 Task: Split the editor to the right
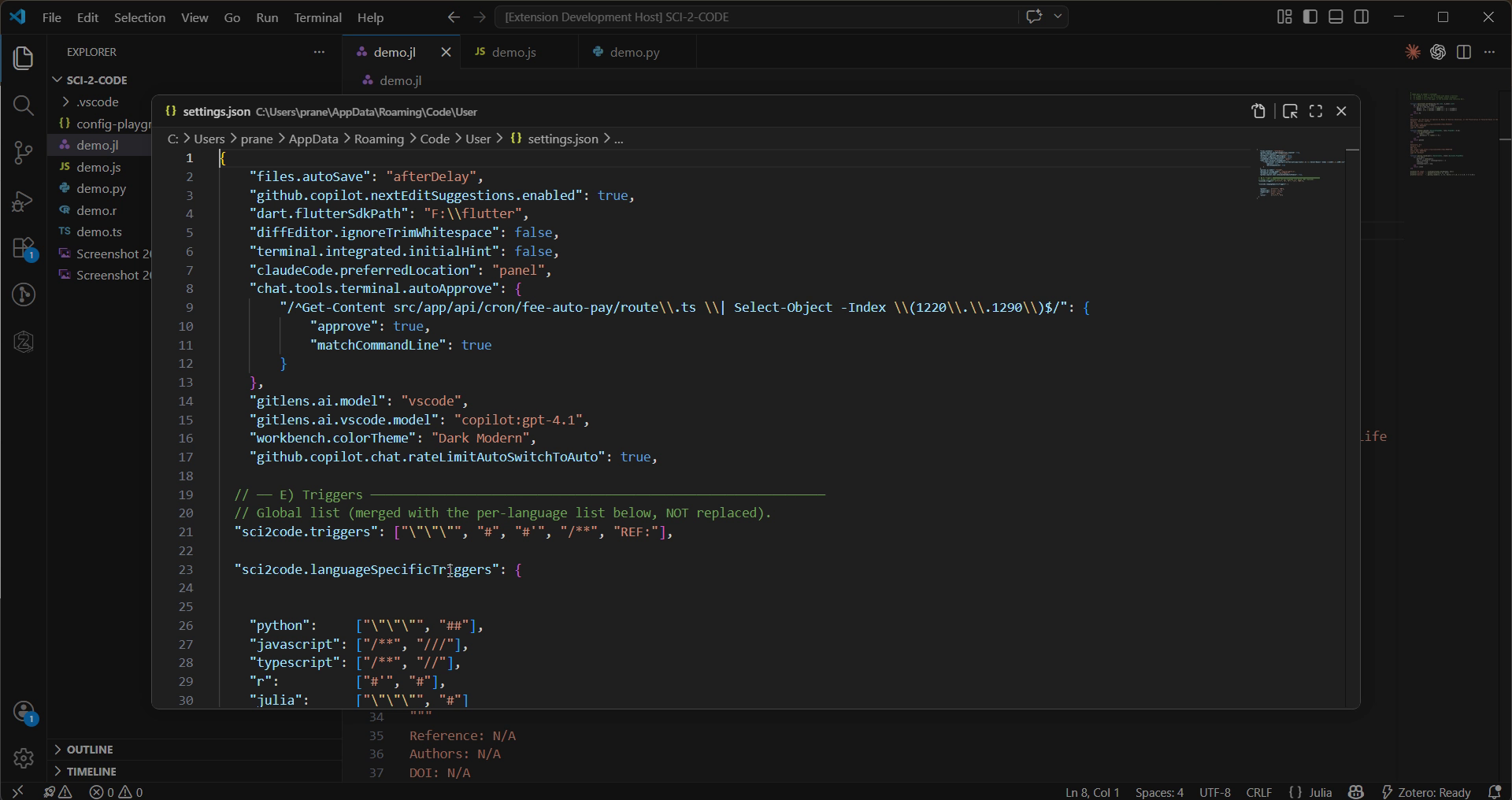click(x=1464, y=52)
